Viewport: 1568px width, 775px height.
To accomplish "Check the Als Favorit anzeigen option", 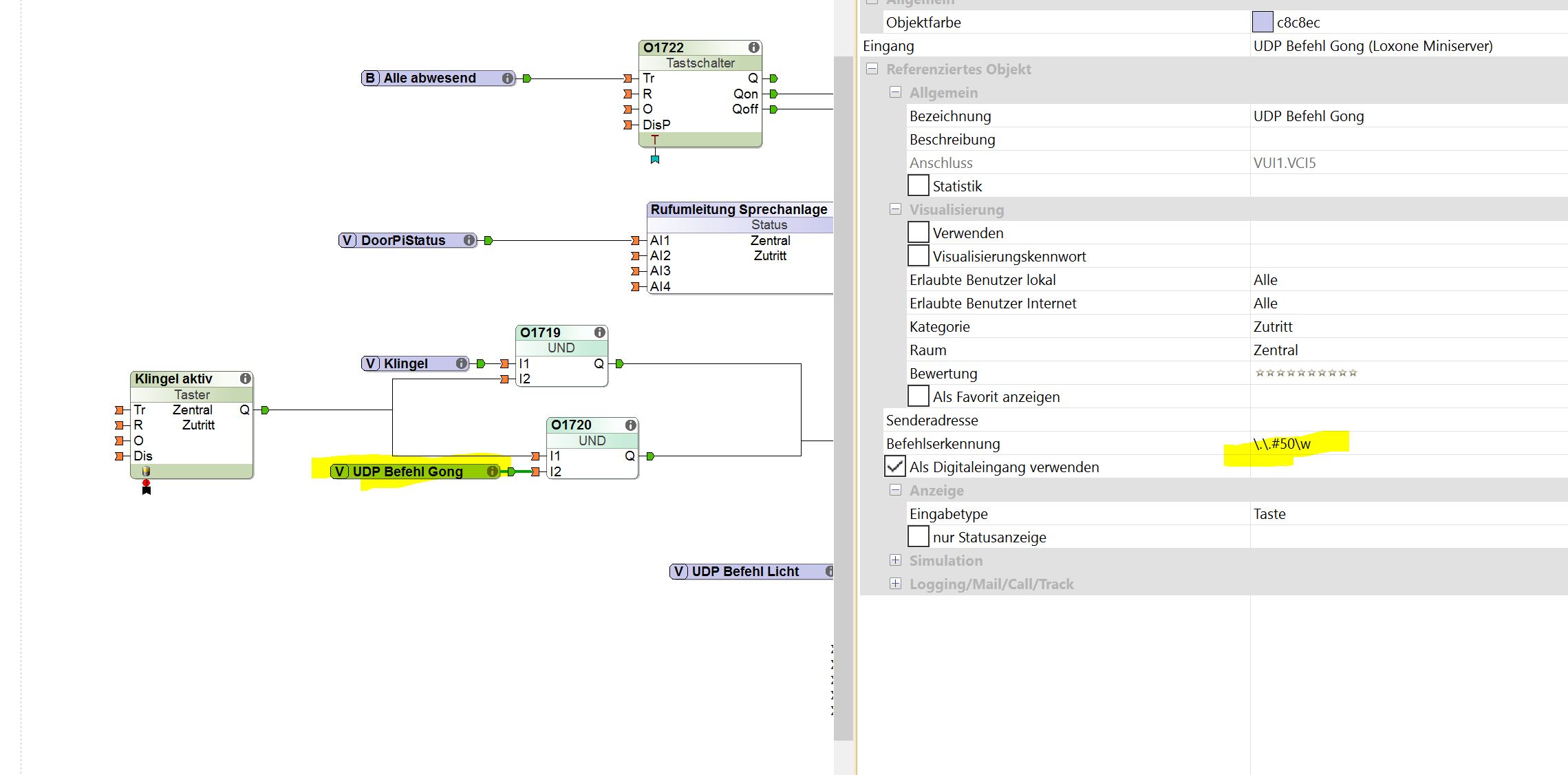I will click(x=918, y=396).
